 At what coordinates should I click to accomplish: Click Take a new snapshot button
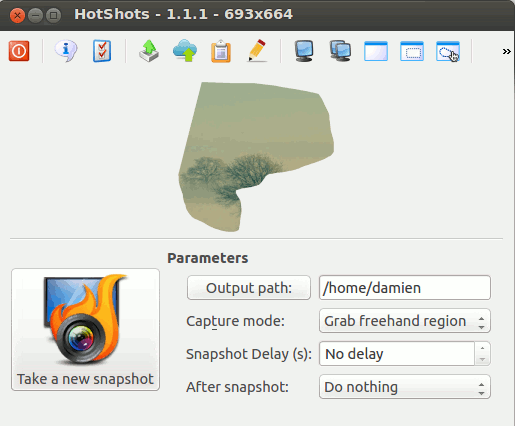point(86,329)
